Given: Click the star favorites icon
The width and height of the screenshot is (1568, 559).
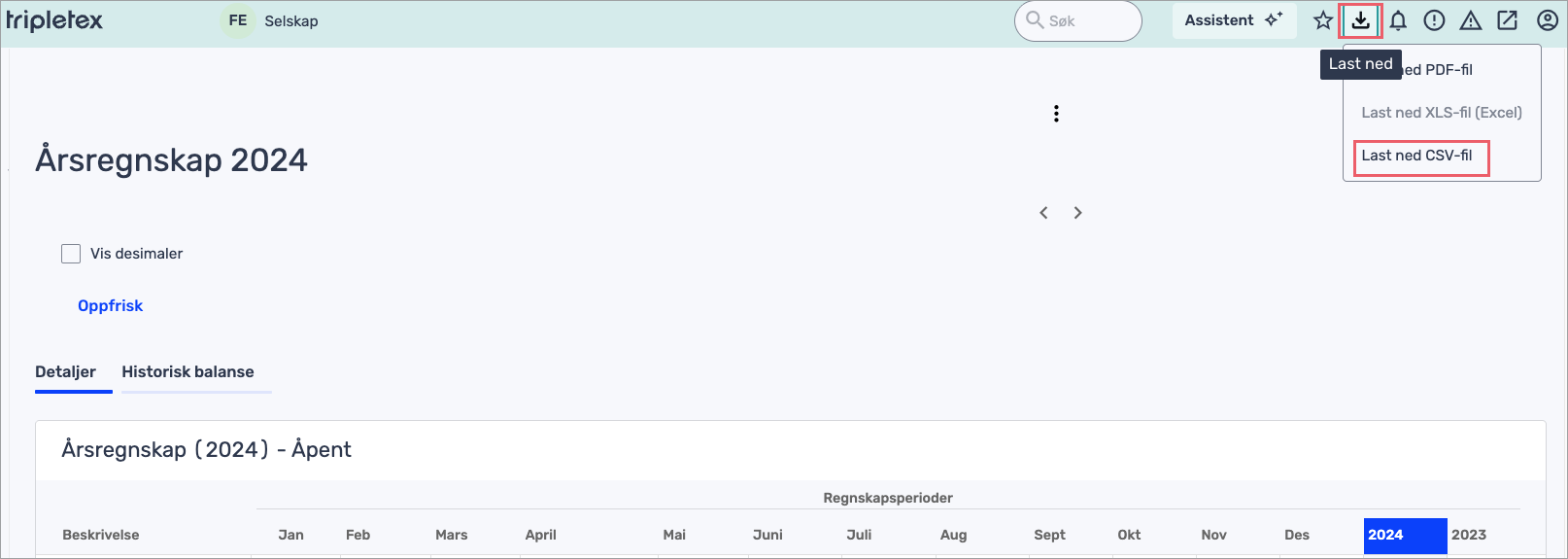Looking at the screenshot, I should [x=1322, y=20].
